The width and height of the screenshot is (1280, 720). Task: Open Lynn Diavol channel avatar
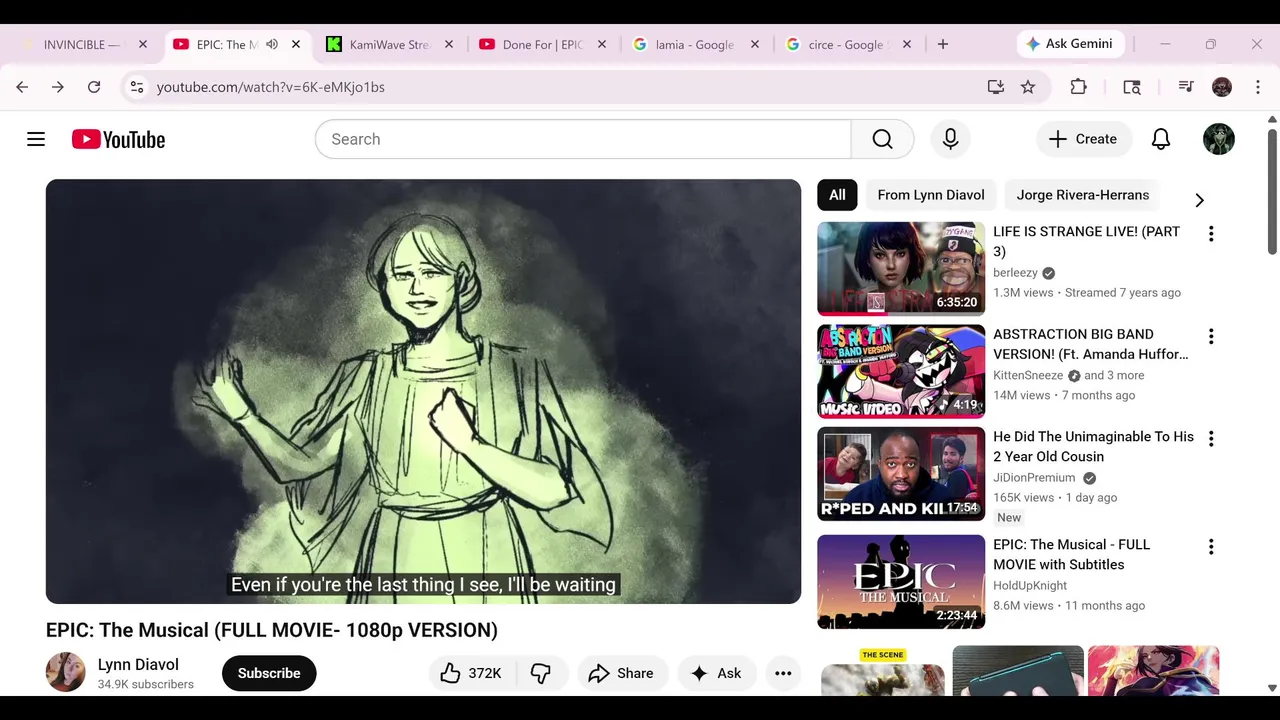pos(66,673)
